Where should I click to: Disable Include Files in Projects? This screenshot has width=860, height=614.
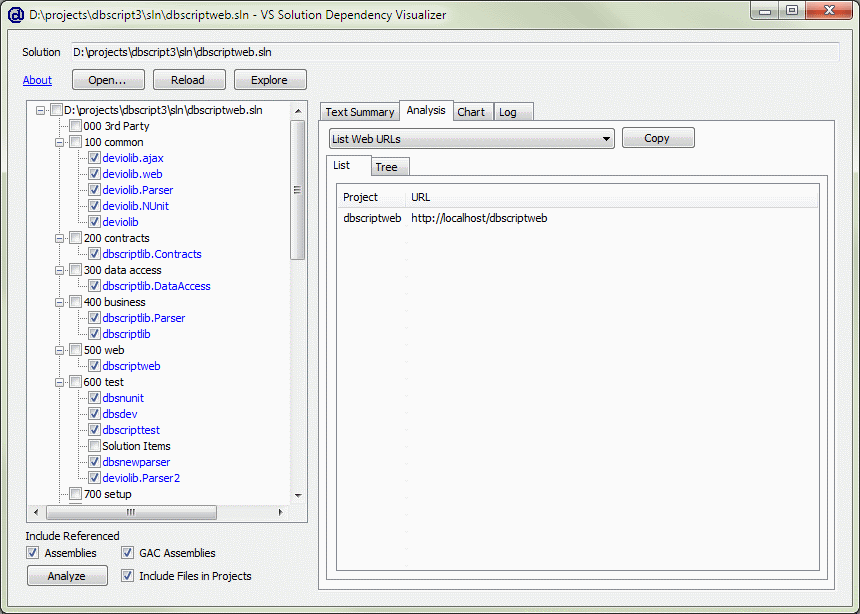pos(128,576)
